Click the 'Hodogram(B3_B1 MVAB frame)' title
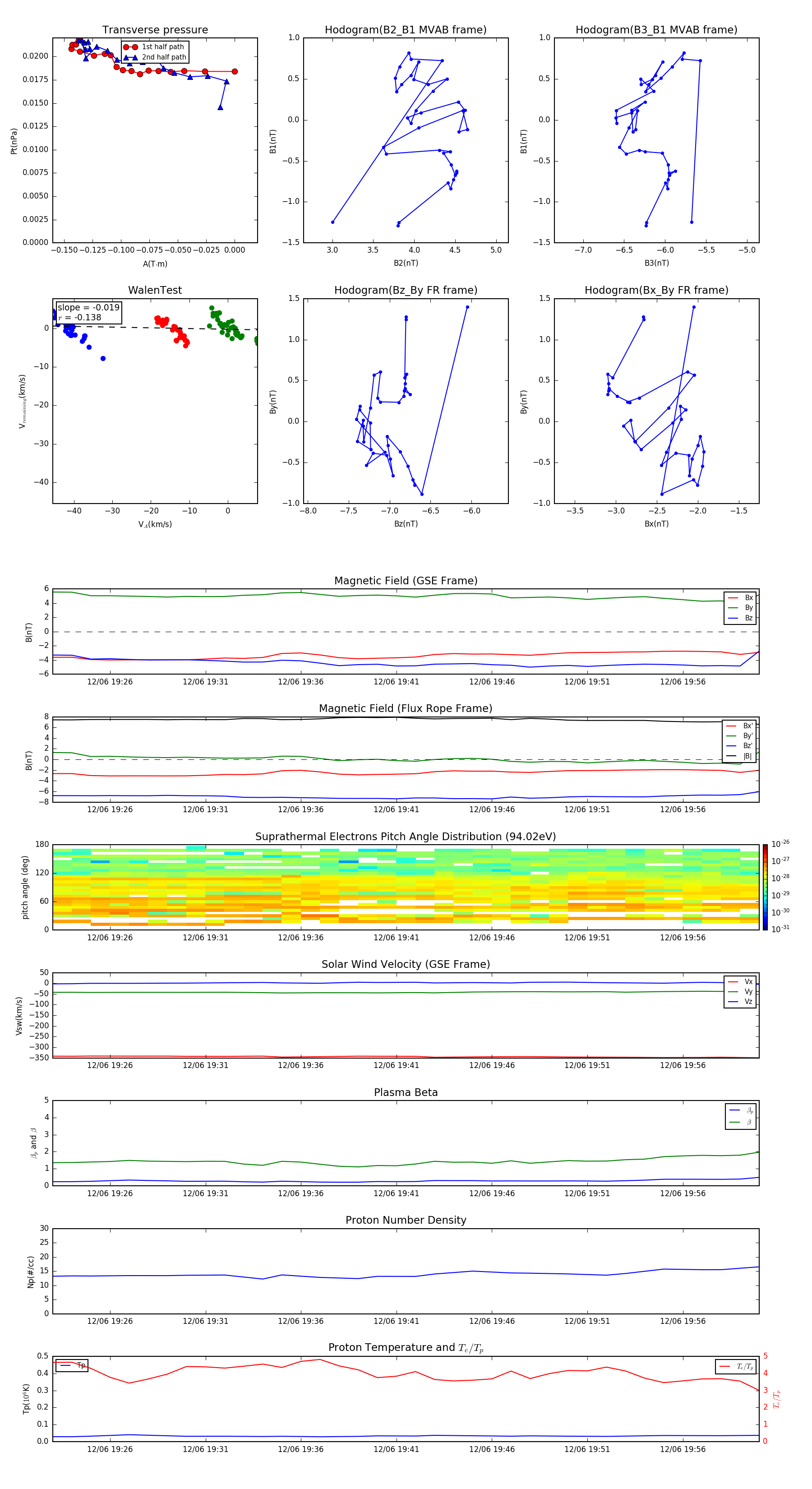812x1489 pixels. [x=656, y=30]
